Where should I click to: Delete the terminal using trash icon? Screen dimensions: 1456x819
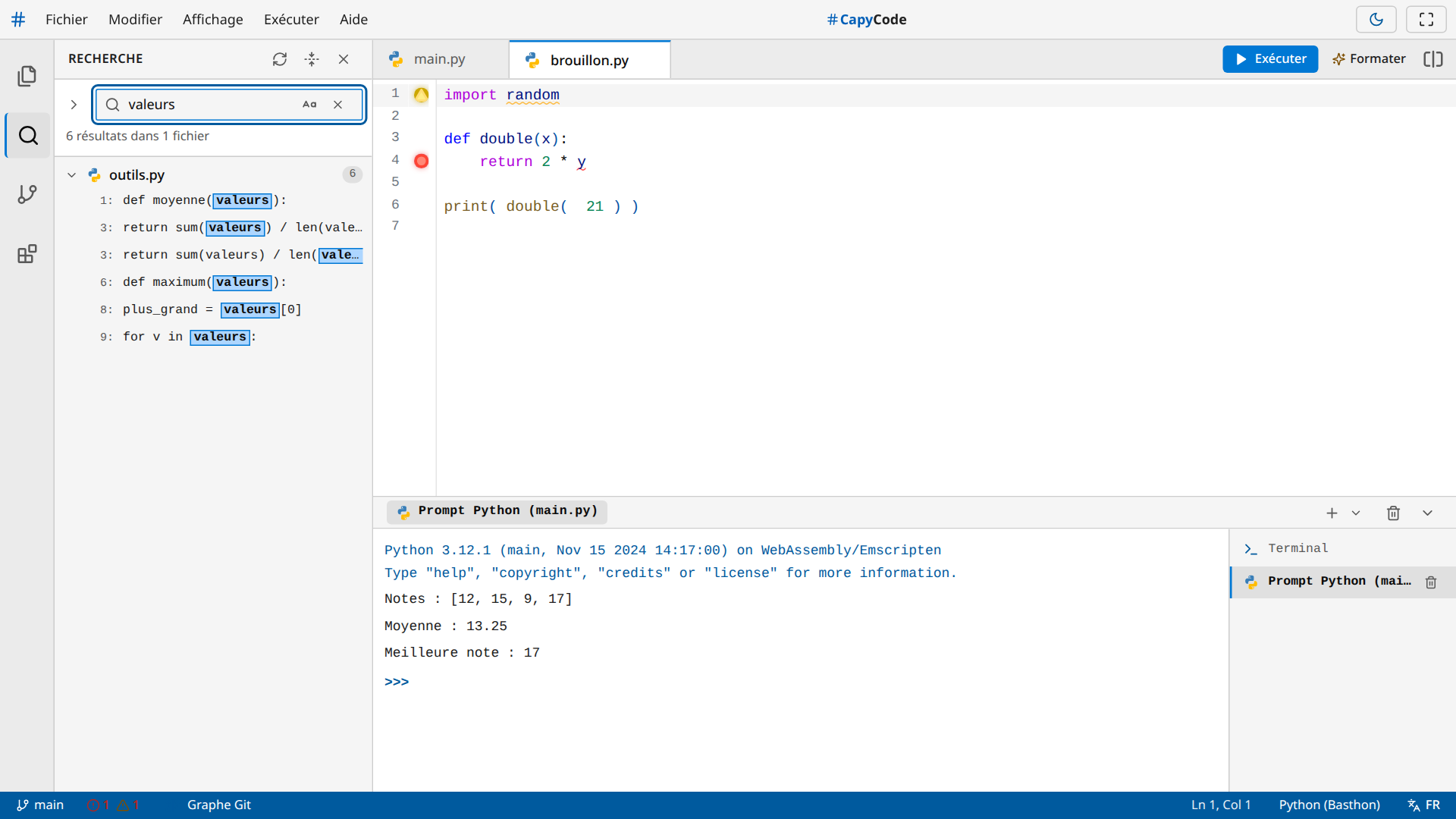(x=1393, y=513)
